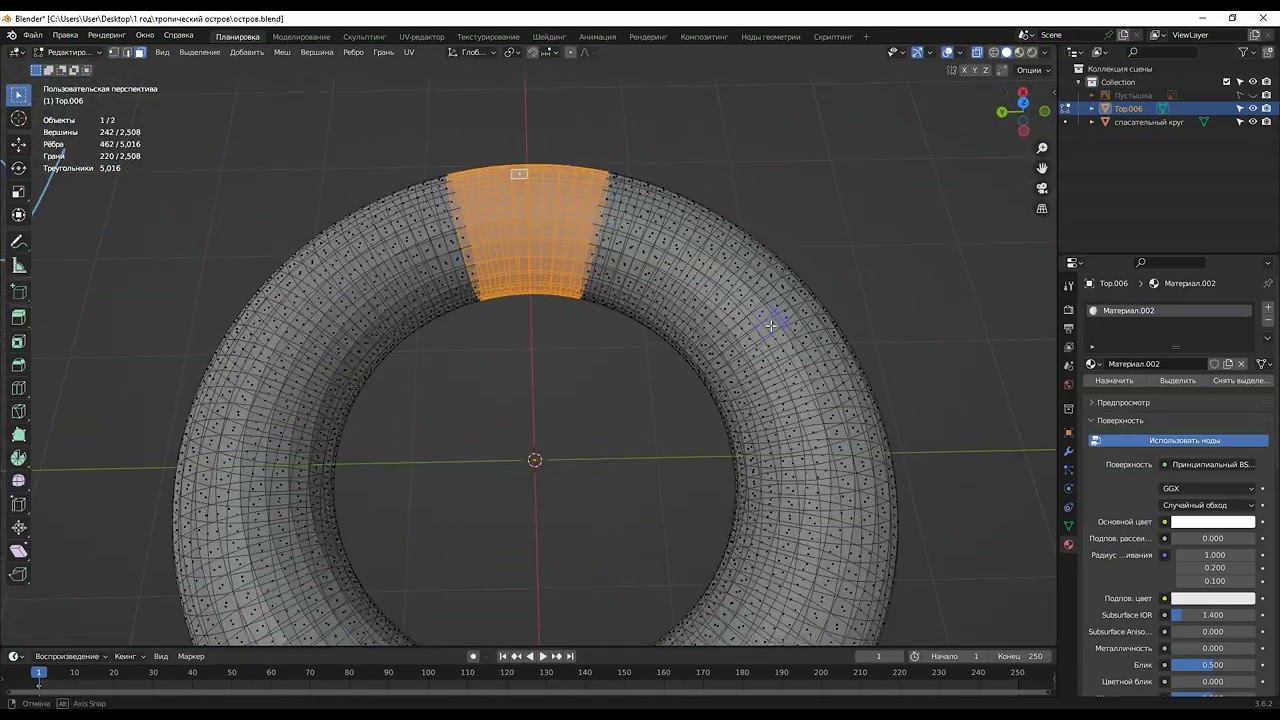Viewport: 1280px width, 720px height.
Task: Click the camera view gizmo icon
Action: (1042, 188)
